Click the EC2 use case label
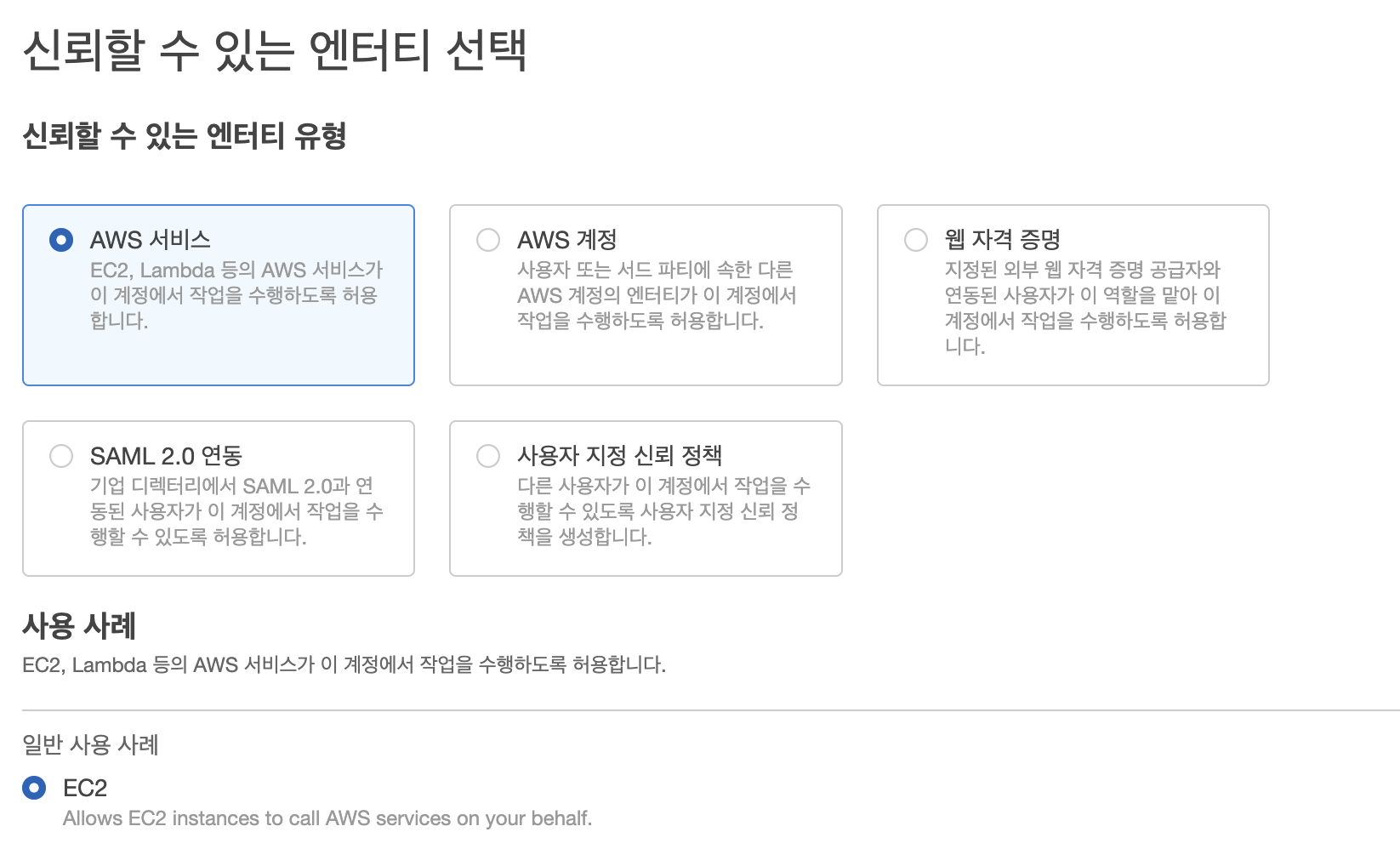Viewport: 1400px width, 849px height. point(85,788)
